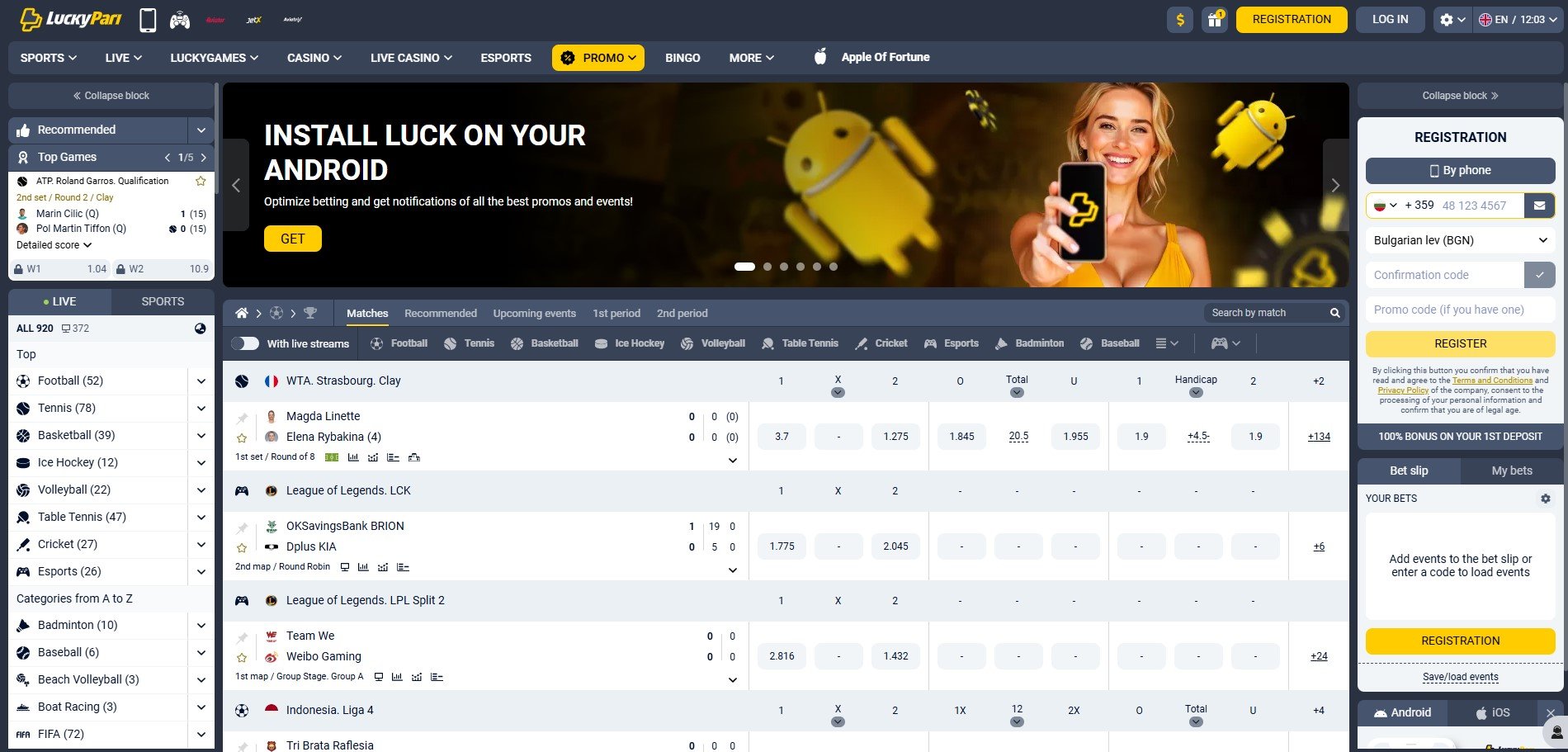Click GET button on Android banner
Screen dimensions: 1568x752
[293, 239]
